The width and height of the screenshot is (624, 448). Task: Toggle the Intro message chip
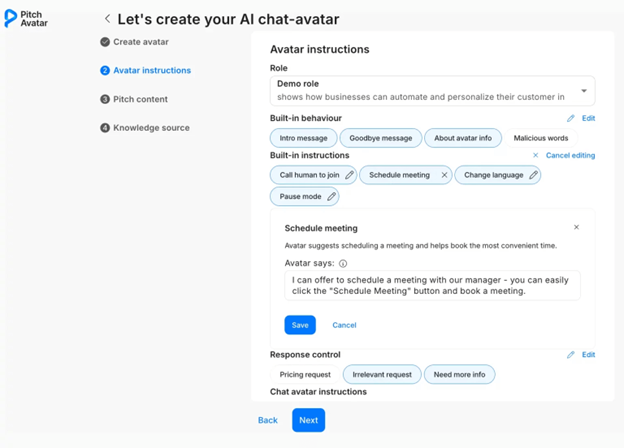[303, 138]
